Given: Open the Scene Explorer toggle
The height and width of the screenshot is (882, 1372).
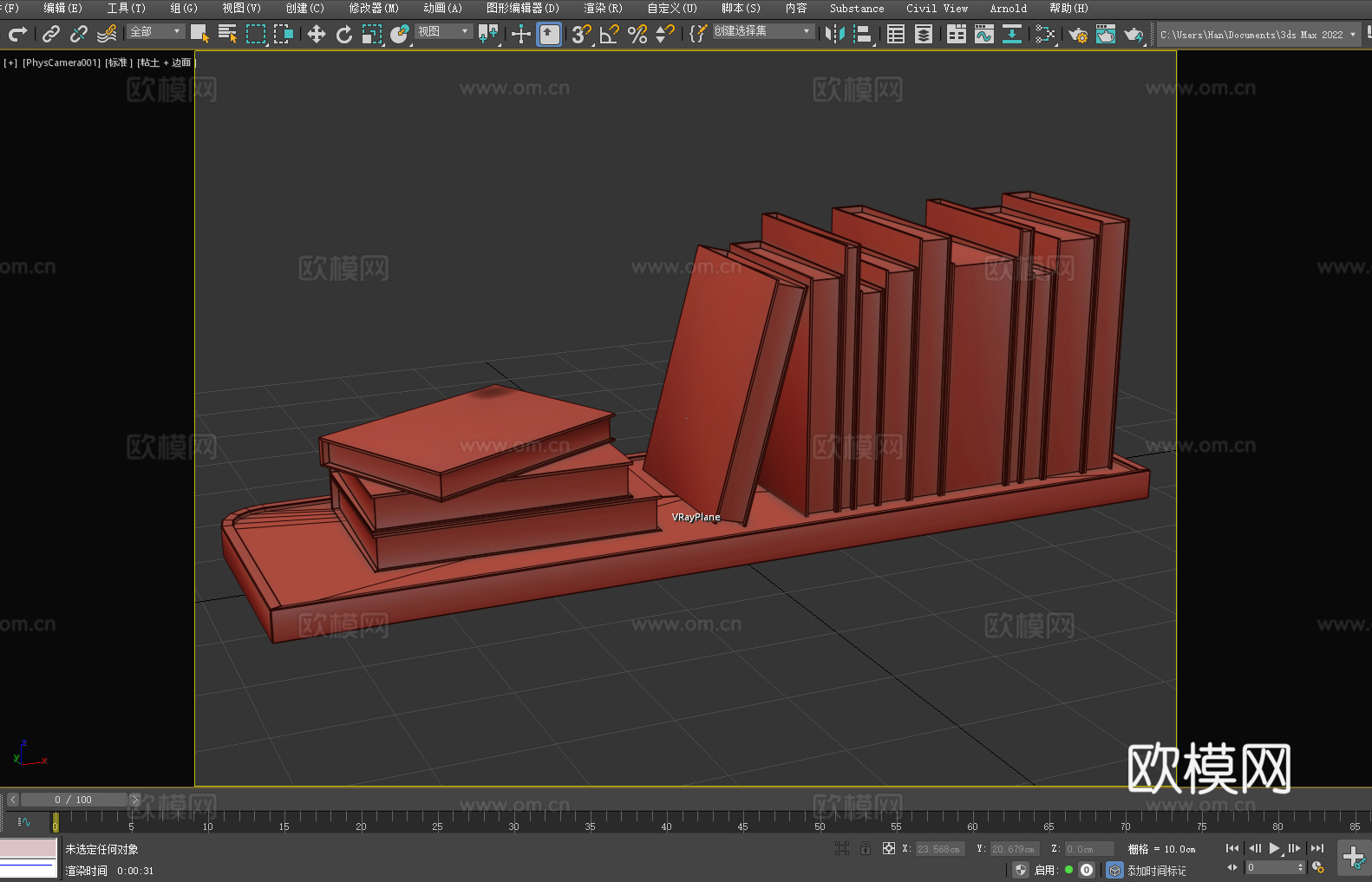Looking at the screenshot, I should pyautogui.click(x=896, y=34).
